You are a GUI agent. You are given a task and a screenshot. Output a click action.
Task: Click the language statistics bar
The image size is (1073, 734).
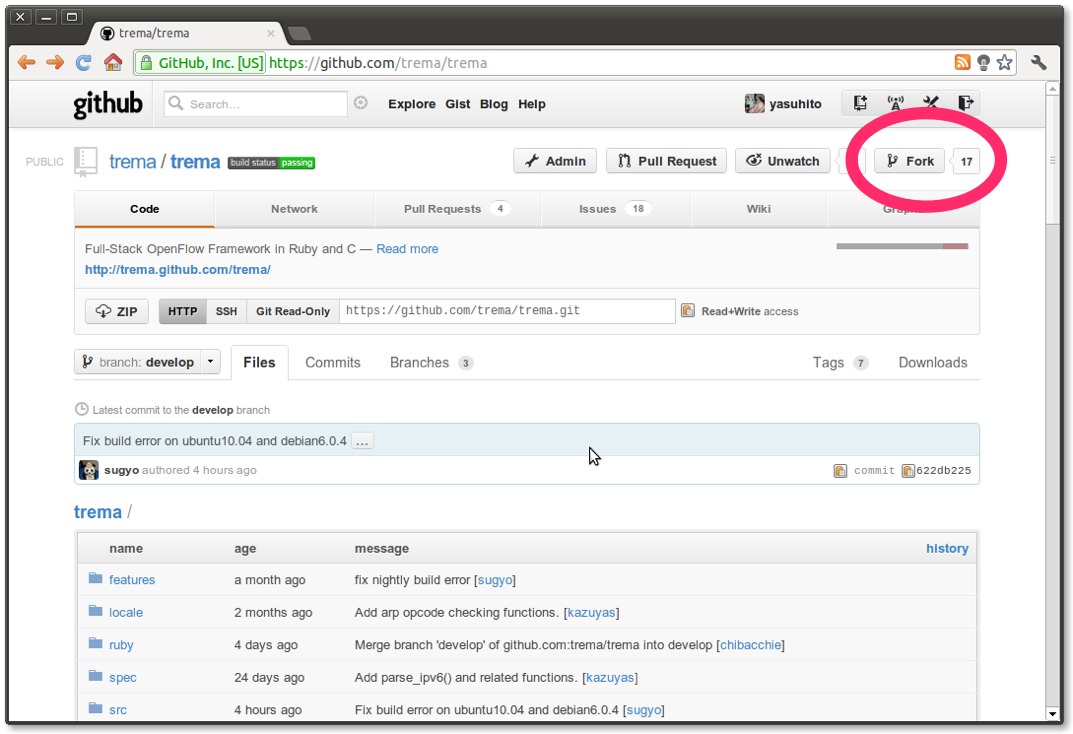902,246
